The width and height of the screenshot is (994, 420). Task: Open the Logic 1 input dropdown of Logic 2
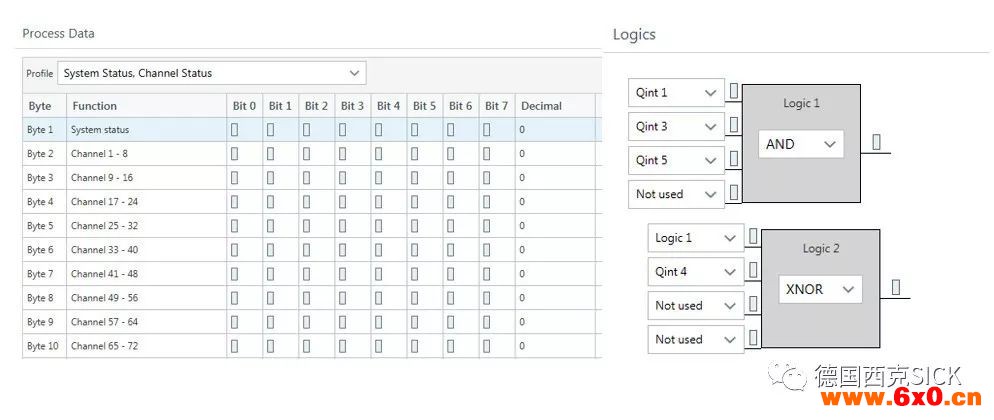tap(695, 238)
